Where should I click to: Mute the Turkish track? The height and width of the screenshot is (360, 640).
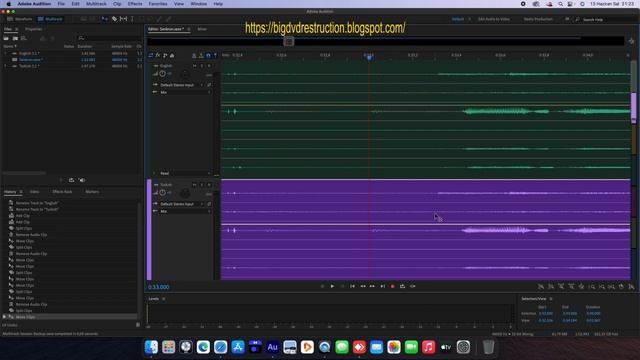click(195, 184)
